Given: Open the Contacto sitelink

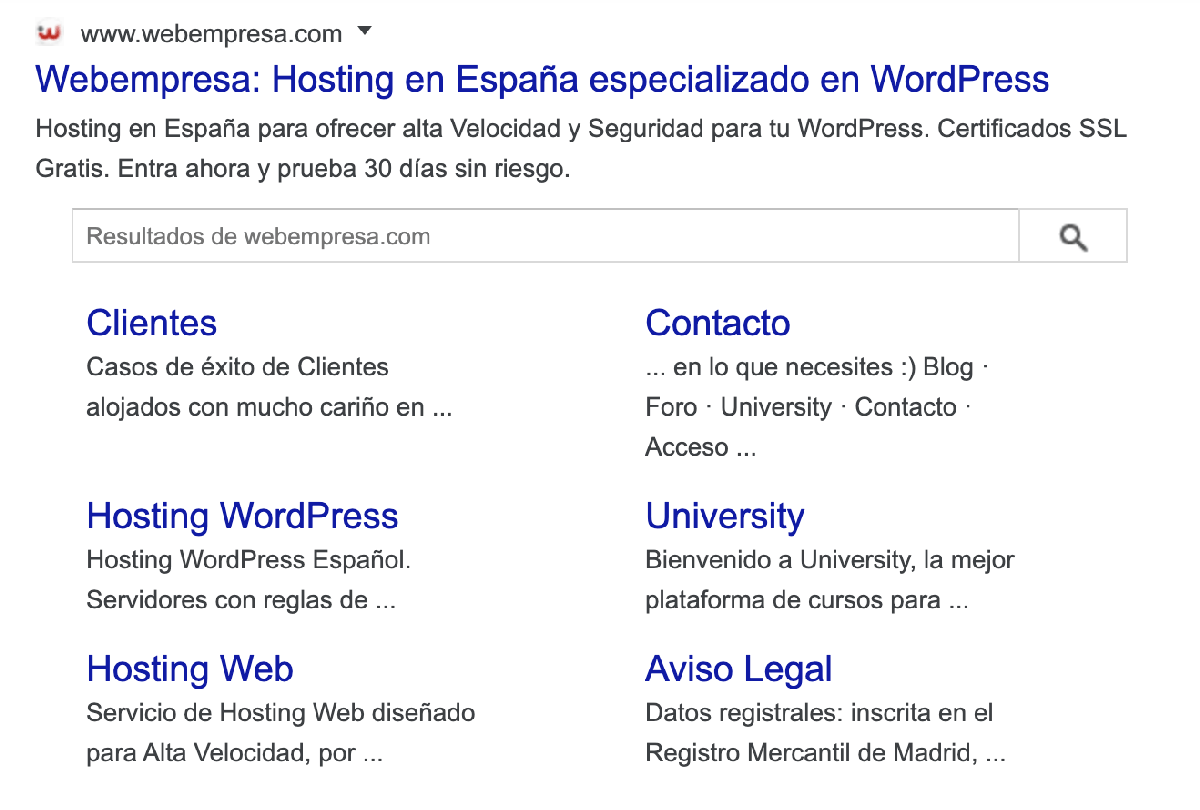Looking at the screenshot, I should 718,323.
